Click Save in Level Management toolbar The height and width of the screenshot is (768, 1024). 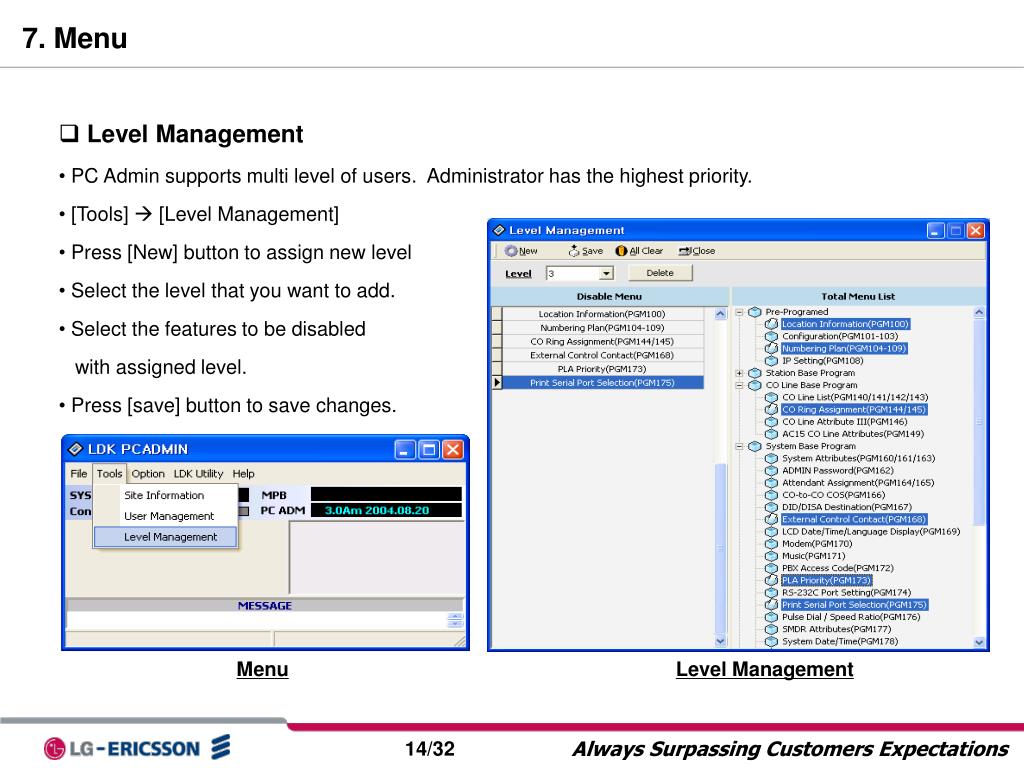click(586, 251)
